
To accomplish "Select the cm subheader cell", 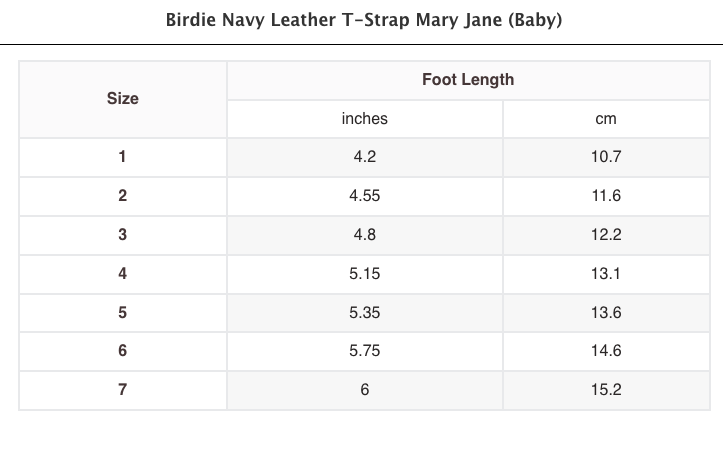I will tap(605, 119).
